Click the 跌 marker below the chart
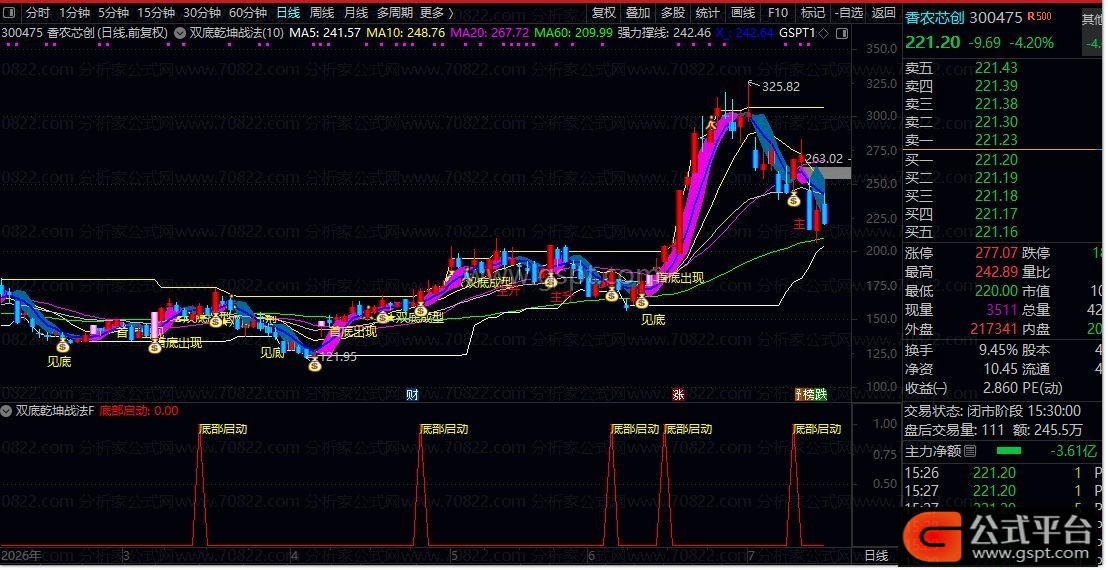This screenshot has width=1108, height=570. [x=820, y=395]
